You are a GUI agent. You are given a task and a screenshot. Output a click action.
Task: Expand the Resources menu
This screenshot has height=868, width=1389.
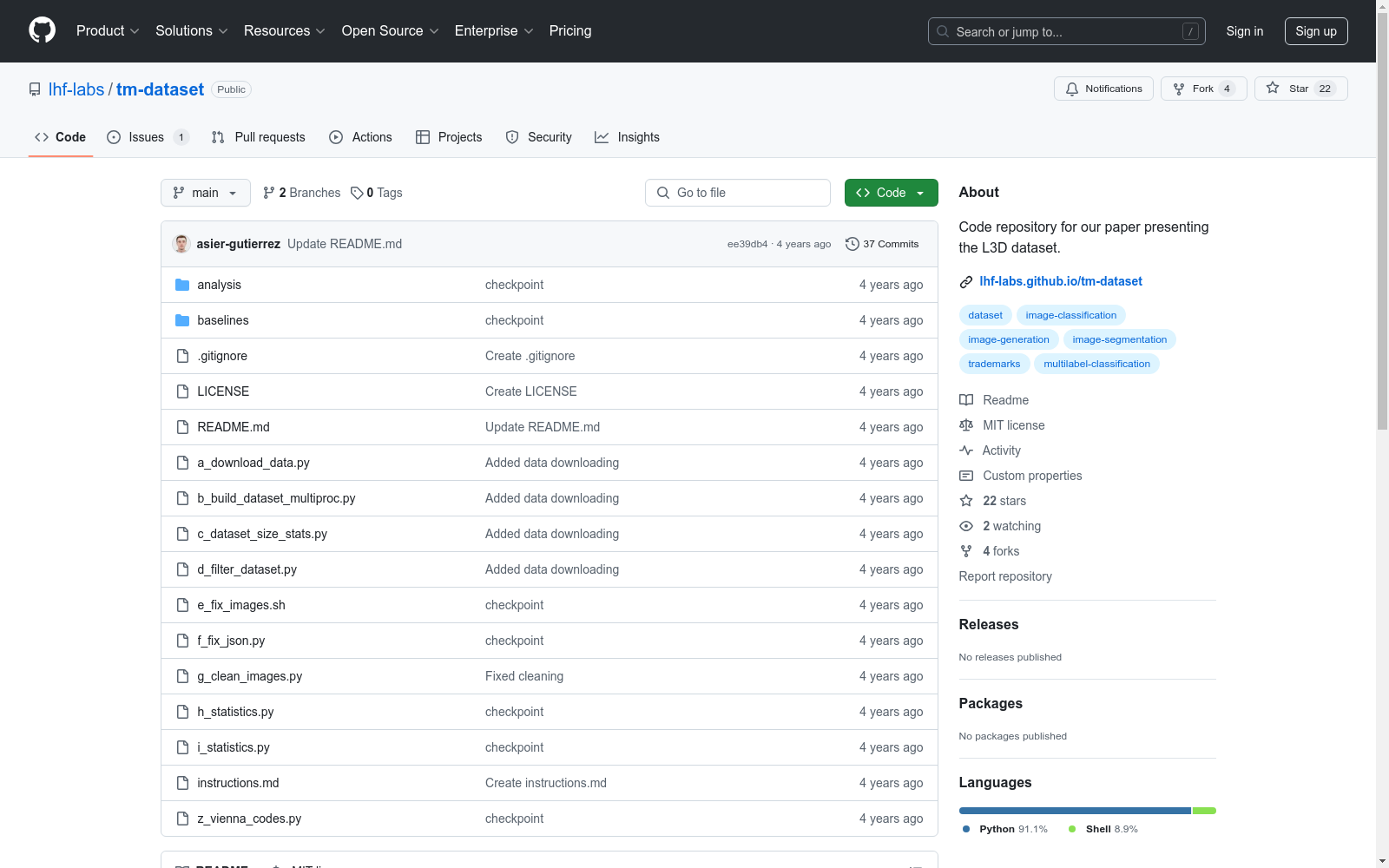285,31
